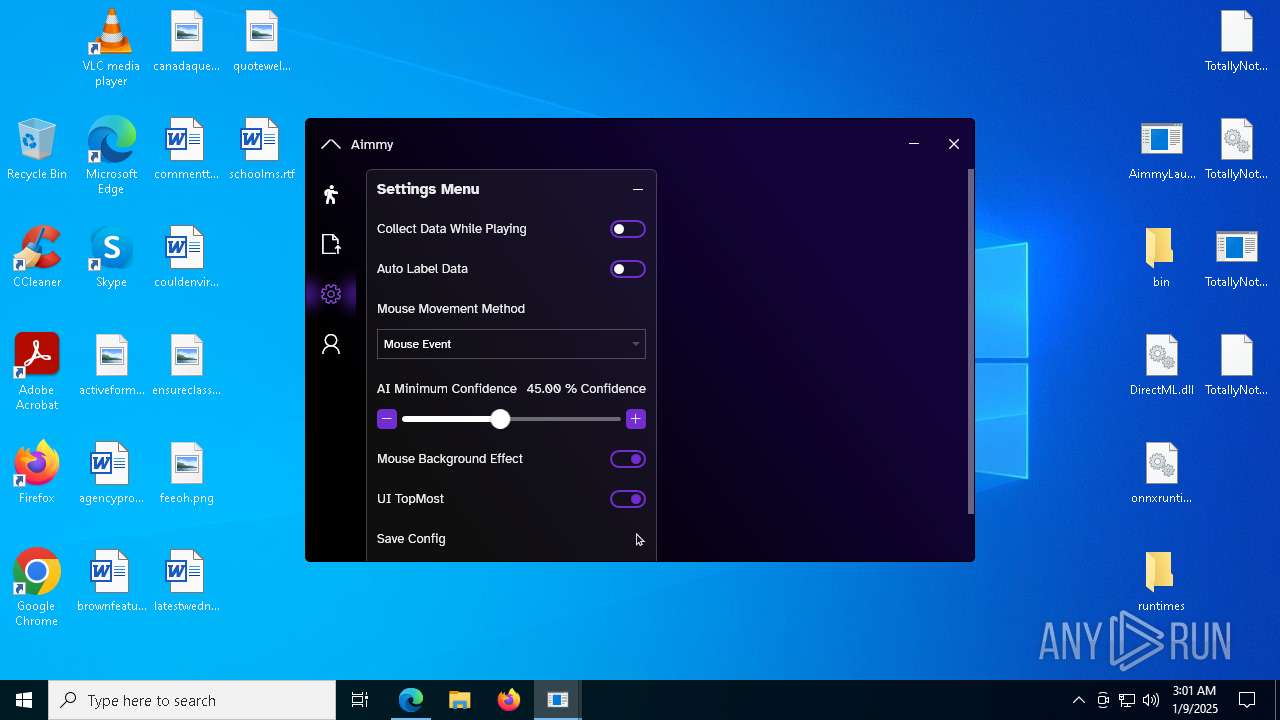Select CCleaner desktop shortcut

click(x=37, y=256)
